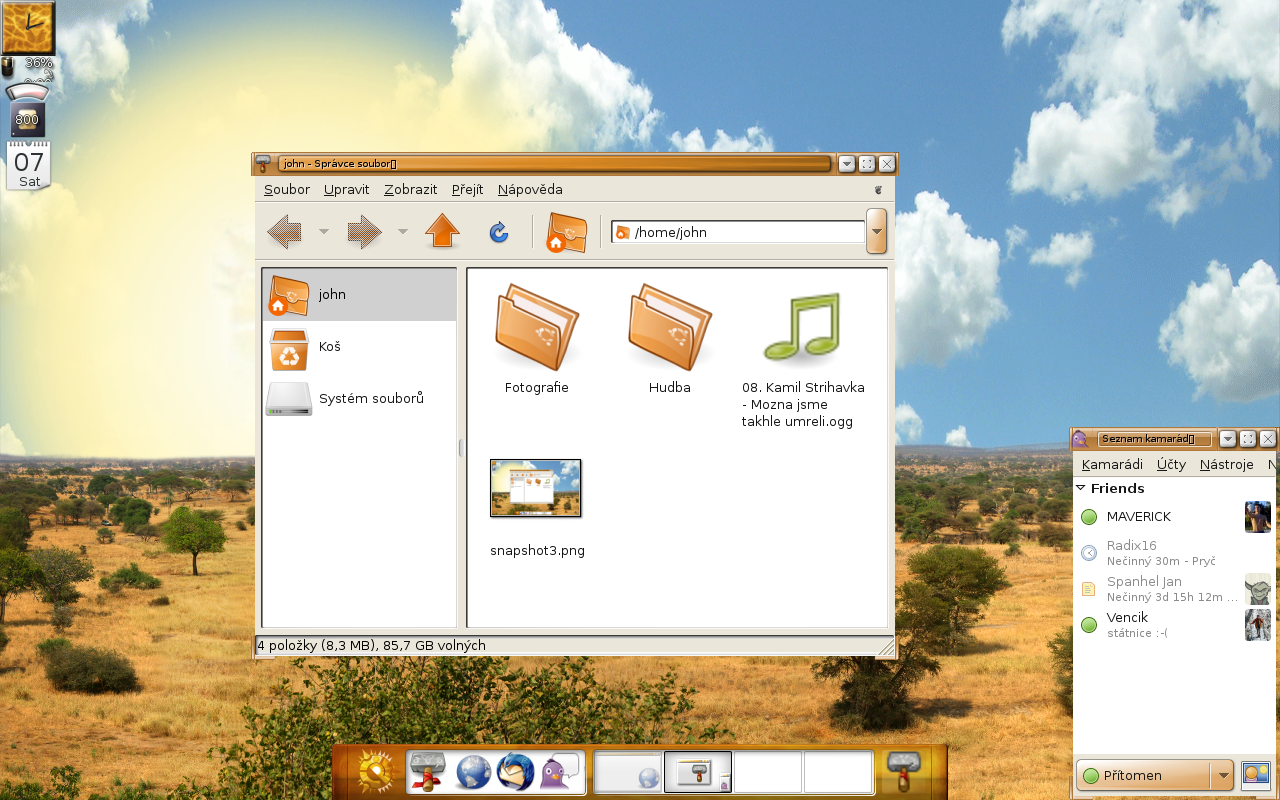
Task: Select buddy Spanhel Jan
Action: (1175, 588)
